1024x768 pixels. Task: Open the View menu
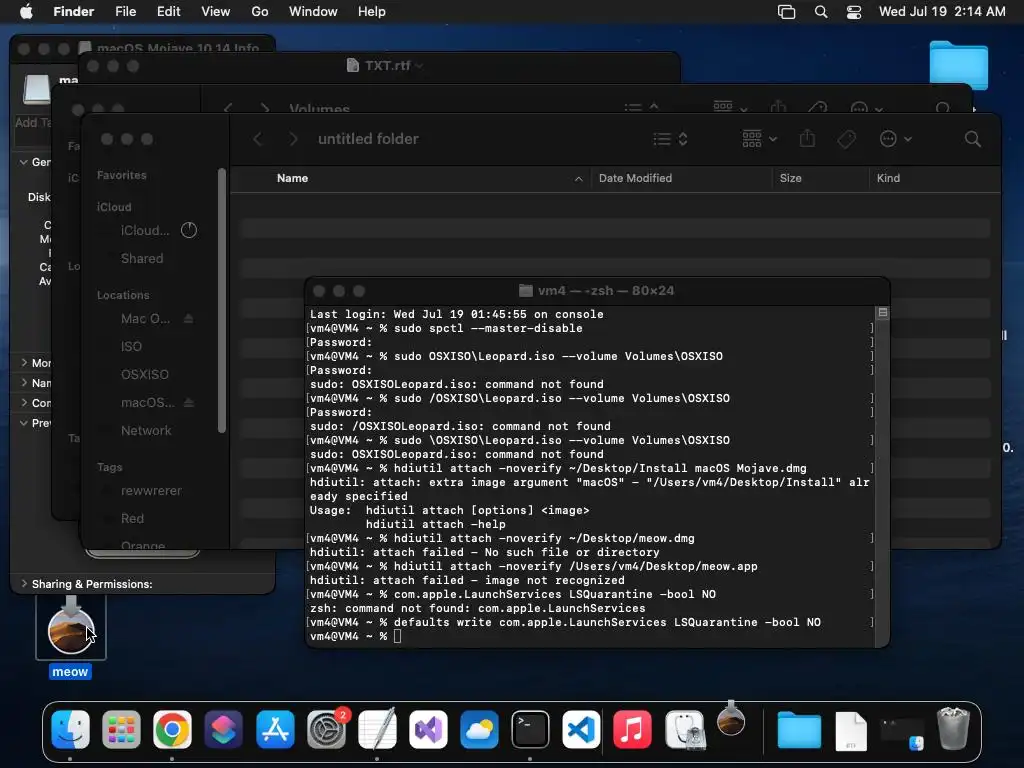coord(216,11)
